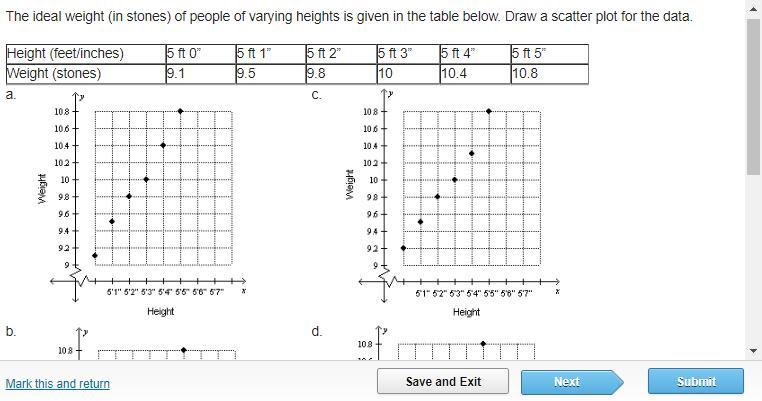Select answer option a graph

pos(143,203)
